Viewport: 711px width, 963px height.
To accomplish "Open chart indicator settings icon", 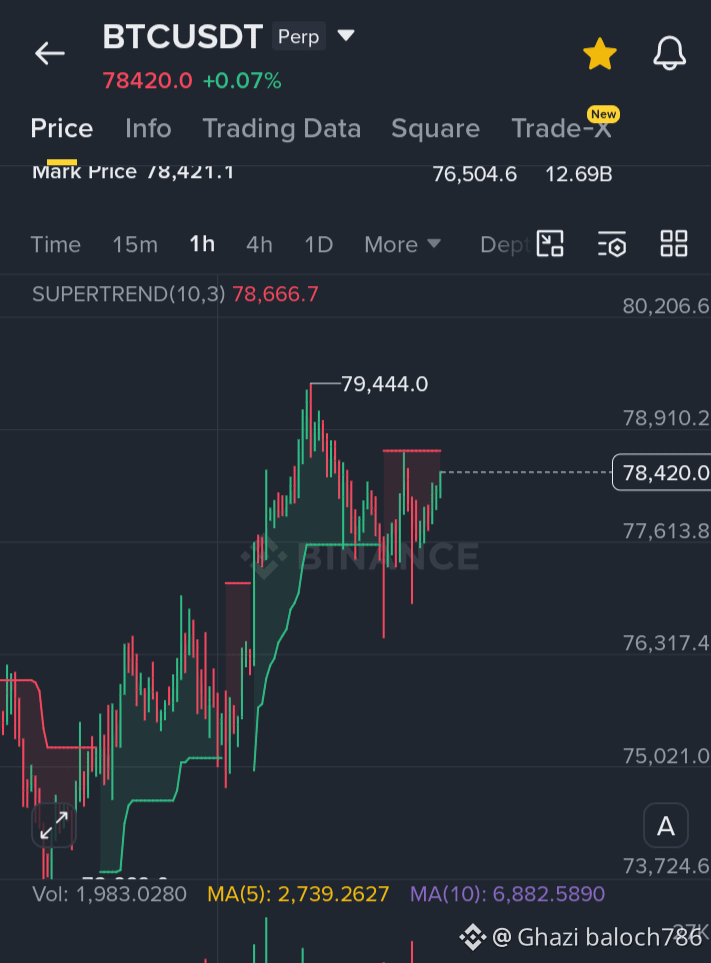I will click(612, 244).
